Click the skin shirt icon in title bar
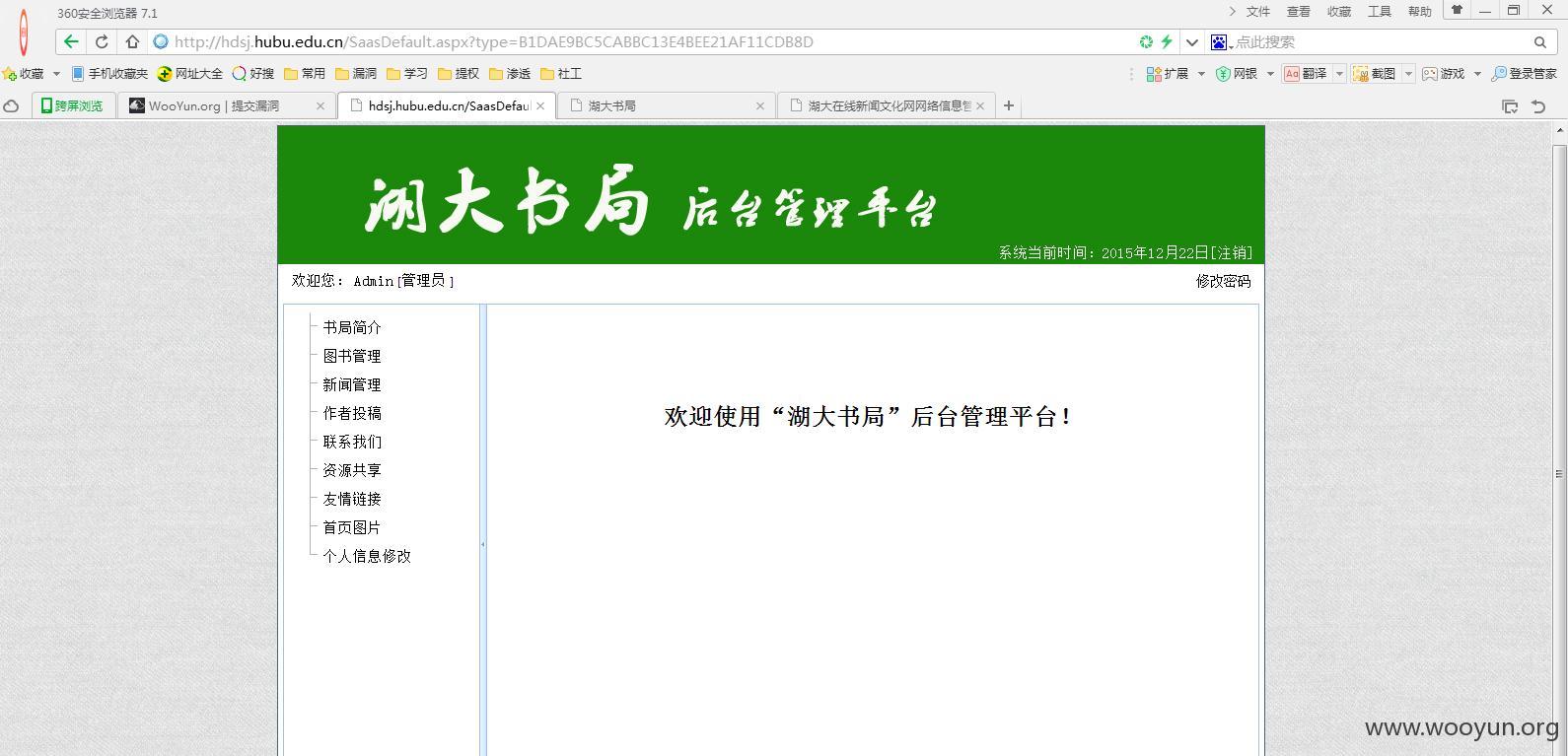The width and height of the screenshot is (1568, 756). coord(1457,10)
